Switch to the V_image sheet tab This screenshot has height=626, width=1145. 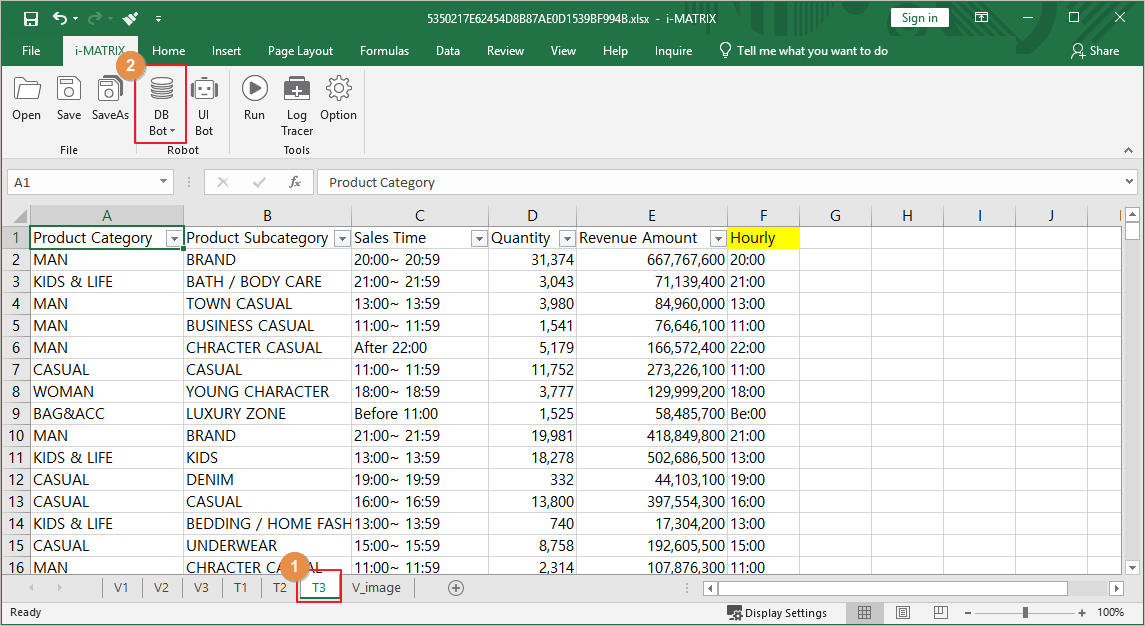tap(376, 588)
